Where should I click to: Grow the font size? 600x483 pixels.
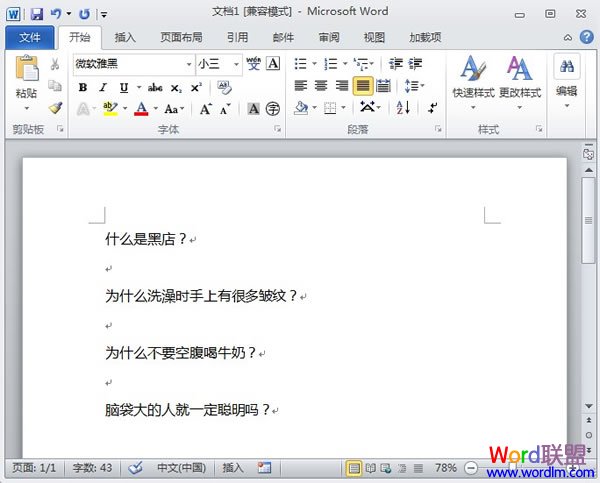205,109
